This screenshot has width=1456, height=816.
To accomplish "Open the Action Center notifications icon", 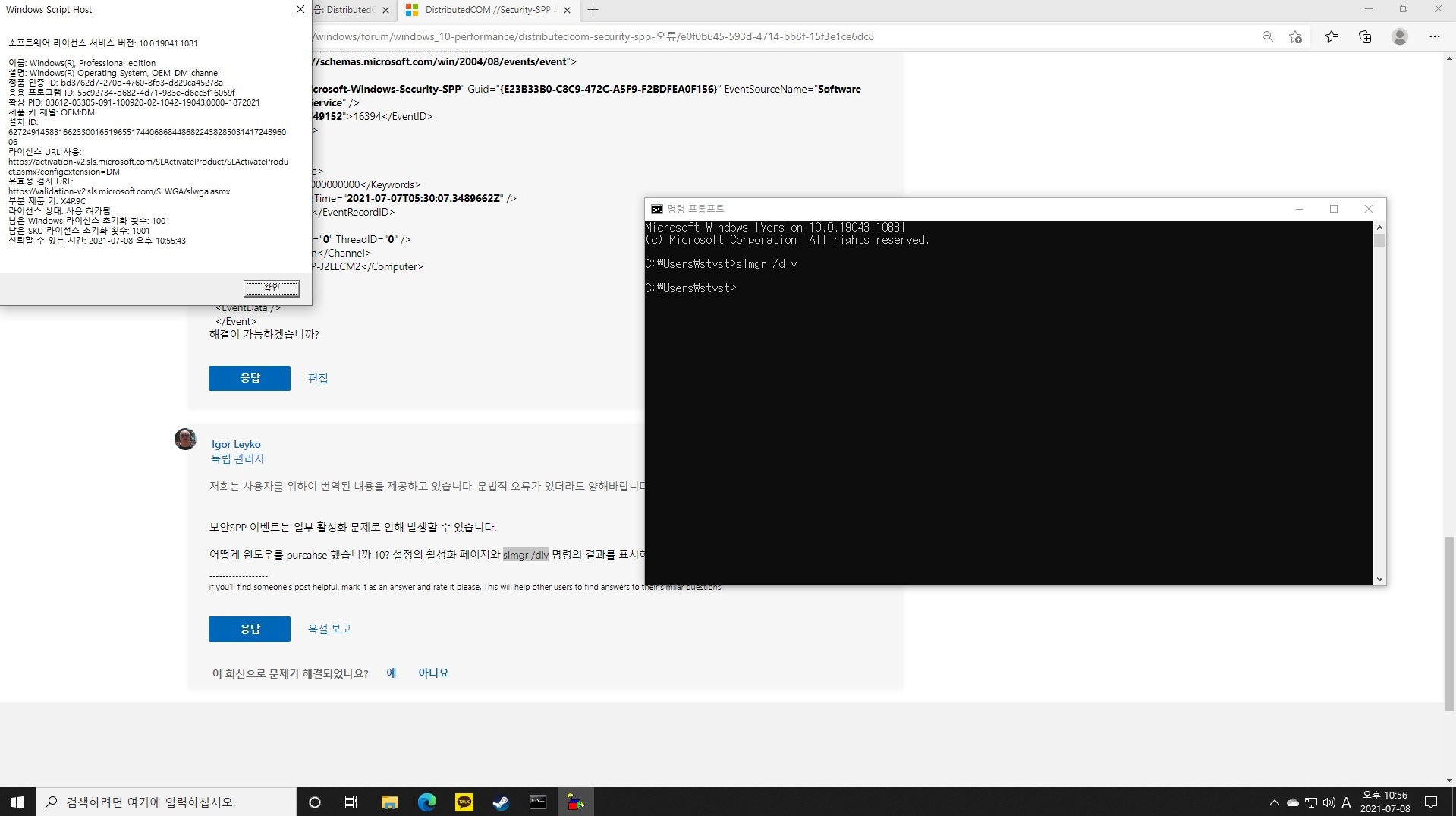I will [x=1431, y=802].
